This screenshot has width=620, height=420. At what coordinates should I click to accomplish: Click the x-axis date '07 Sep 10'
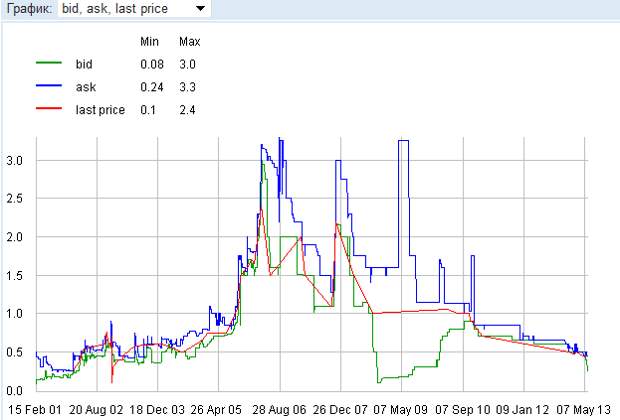(x=463, y=410)
